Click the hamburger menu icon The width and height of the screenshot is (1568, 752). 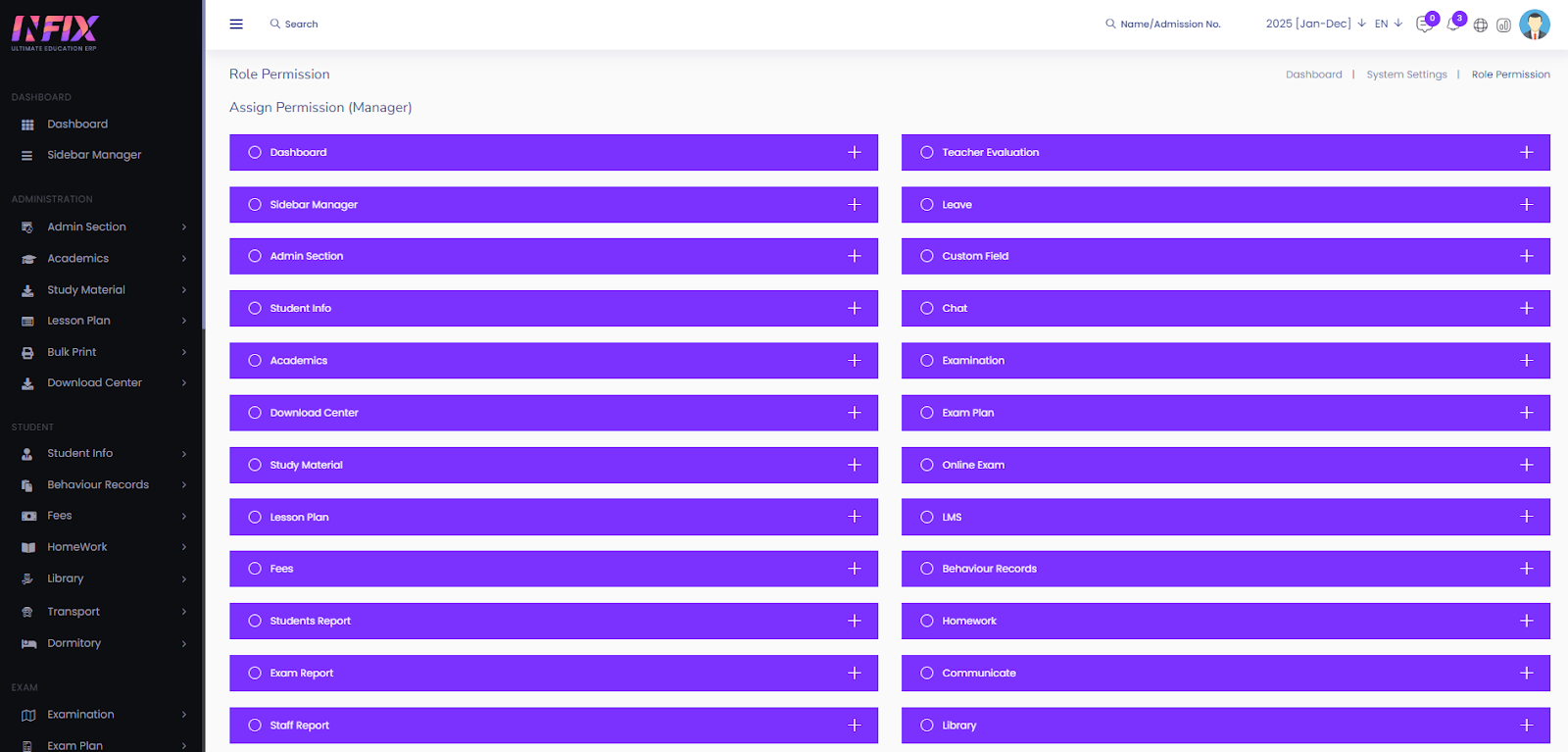coord(236,24)
